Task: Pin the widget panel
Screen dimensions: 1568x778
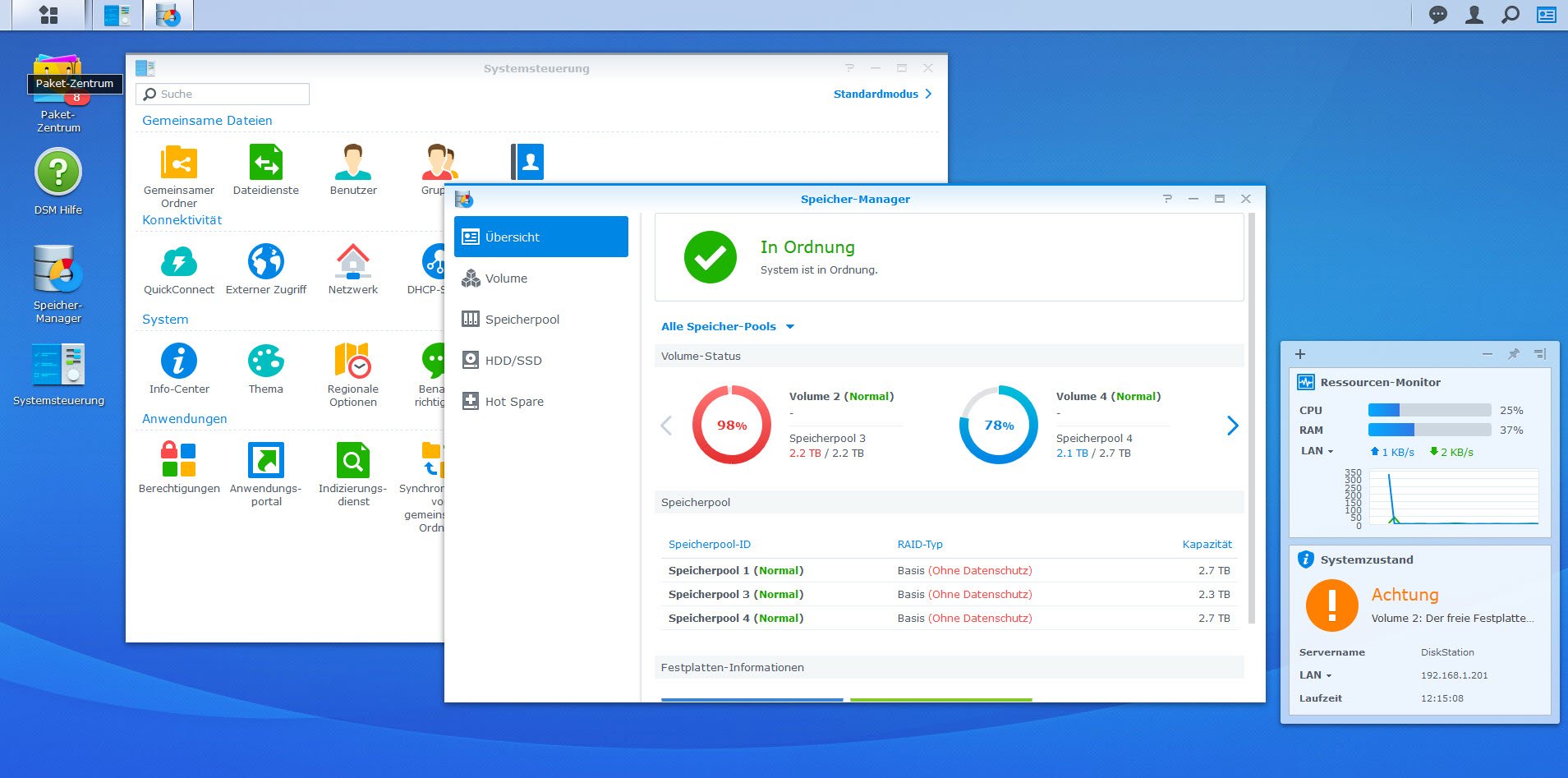Action: (x=1514, y=354)
